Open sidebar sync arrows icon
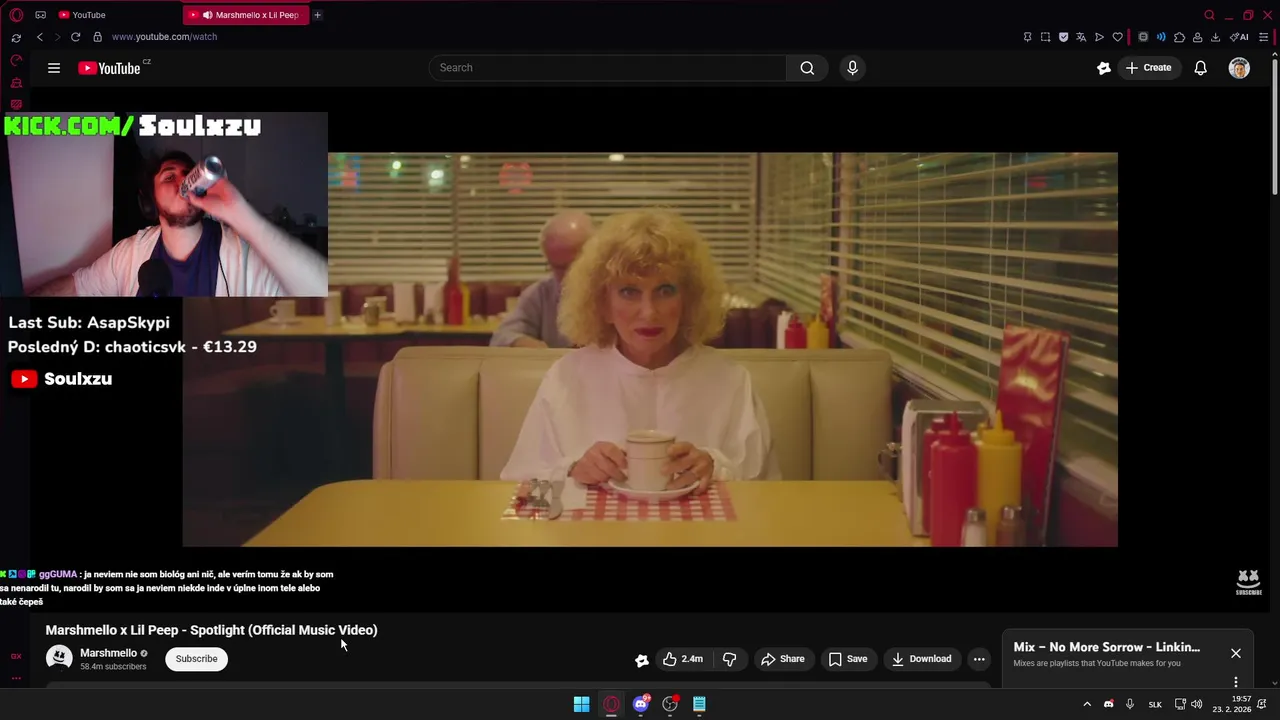The height and width of the screenshot is (720, 1280). click(16, 37)
